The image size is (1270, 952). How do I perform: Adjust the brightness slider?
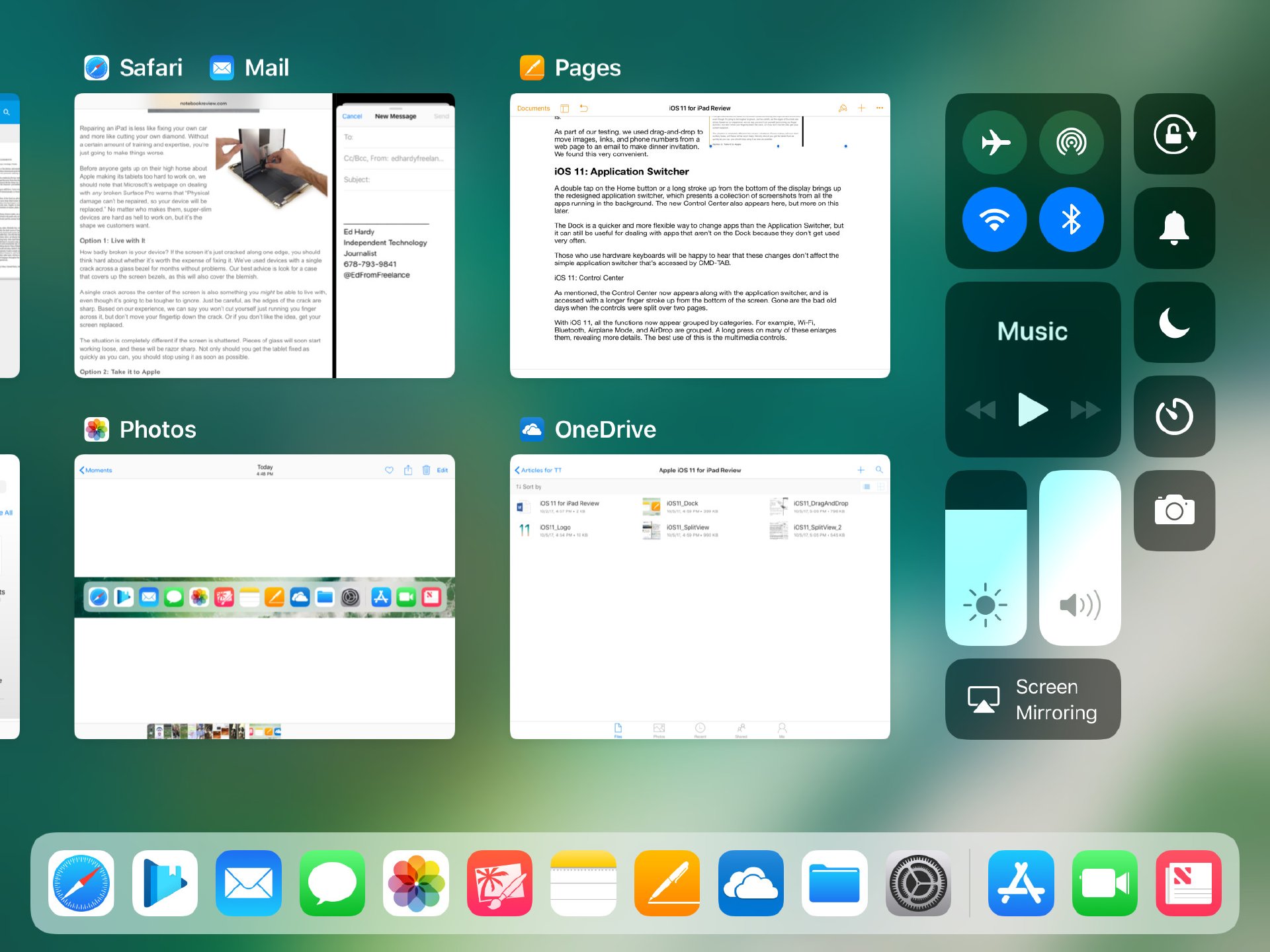[x=986, y=558]
